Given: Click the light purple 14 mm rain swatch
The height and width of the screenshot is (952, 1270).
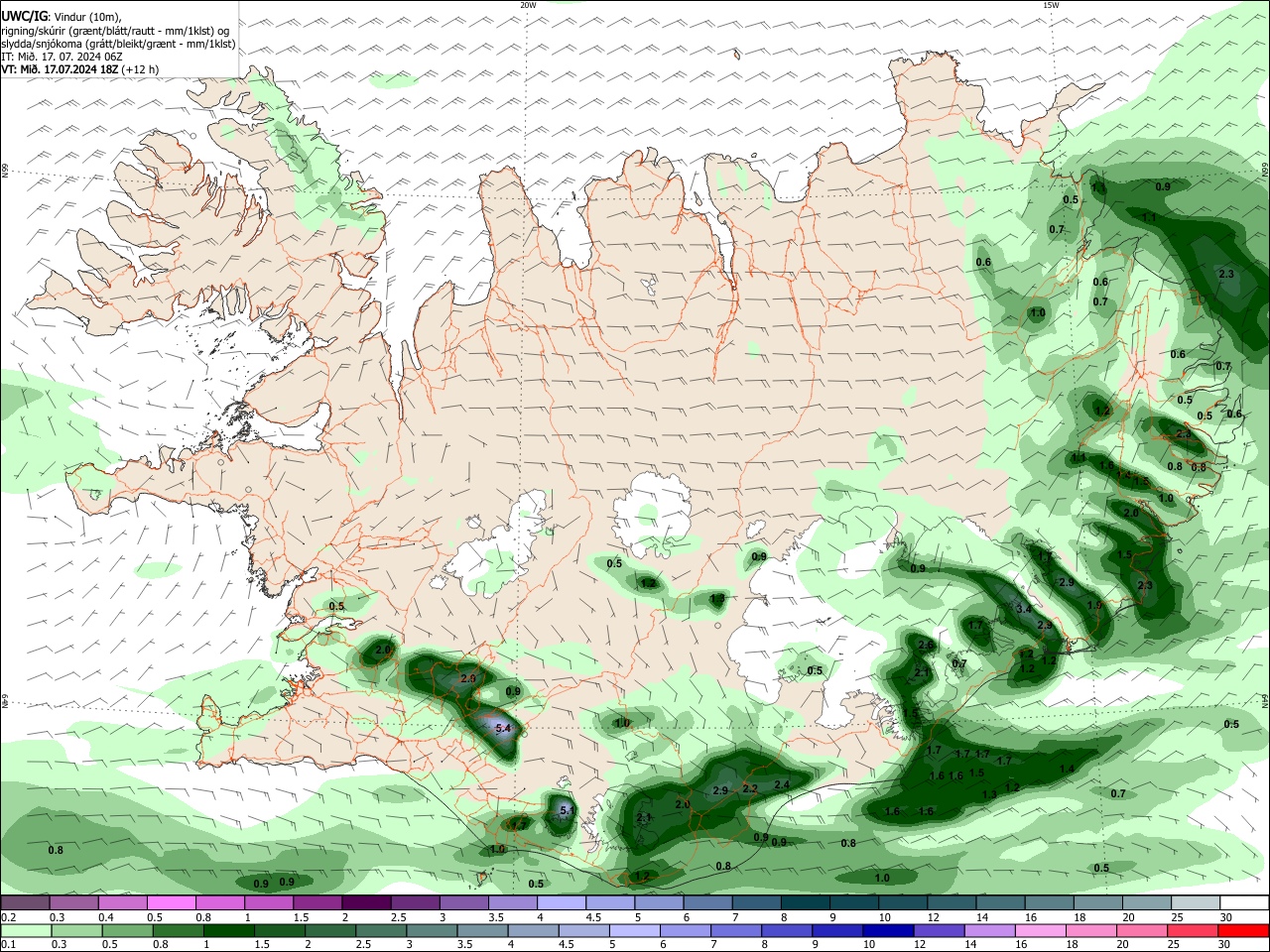Looking at the screenshot, I should tap(990, 931).
